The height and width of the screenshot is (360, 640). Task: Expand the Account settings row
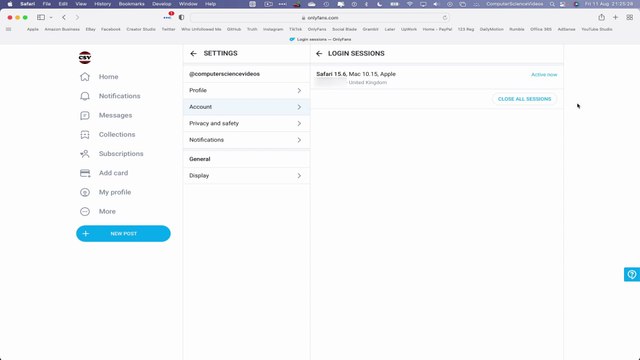[x=246, y=107]
